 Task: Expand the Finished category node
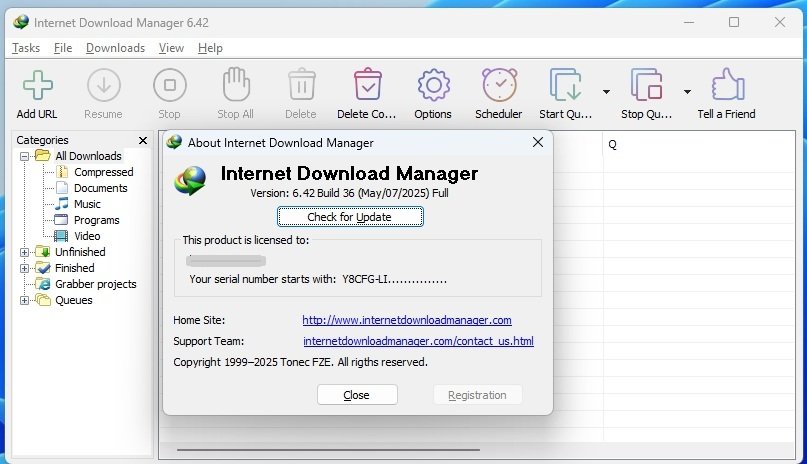pos(24,268)
